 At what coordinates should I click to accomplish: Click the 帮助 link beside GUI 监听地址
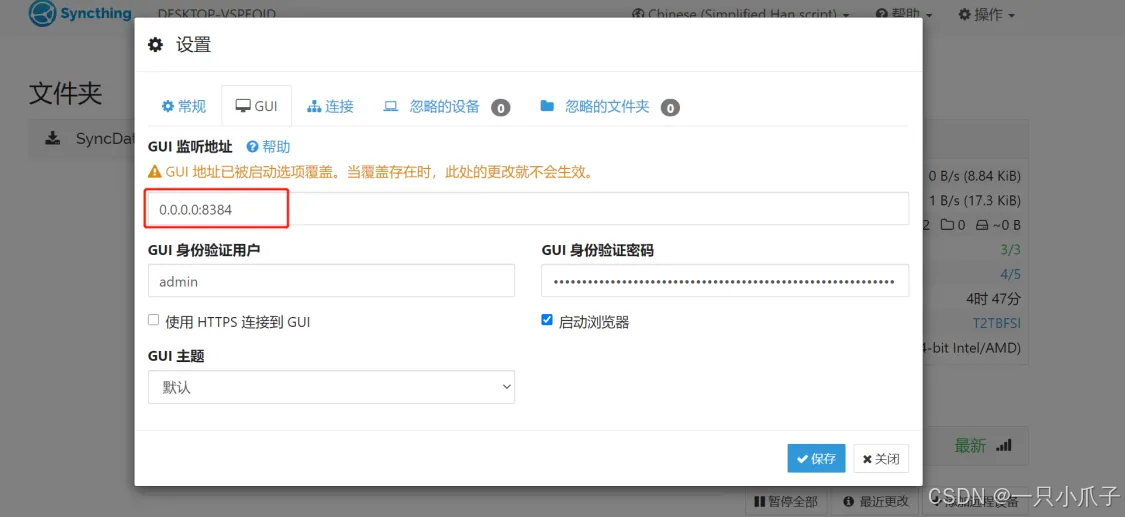coord(268,147)
